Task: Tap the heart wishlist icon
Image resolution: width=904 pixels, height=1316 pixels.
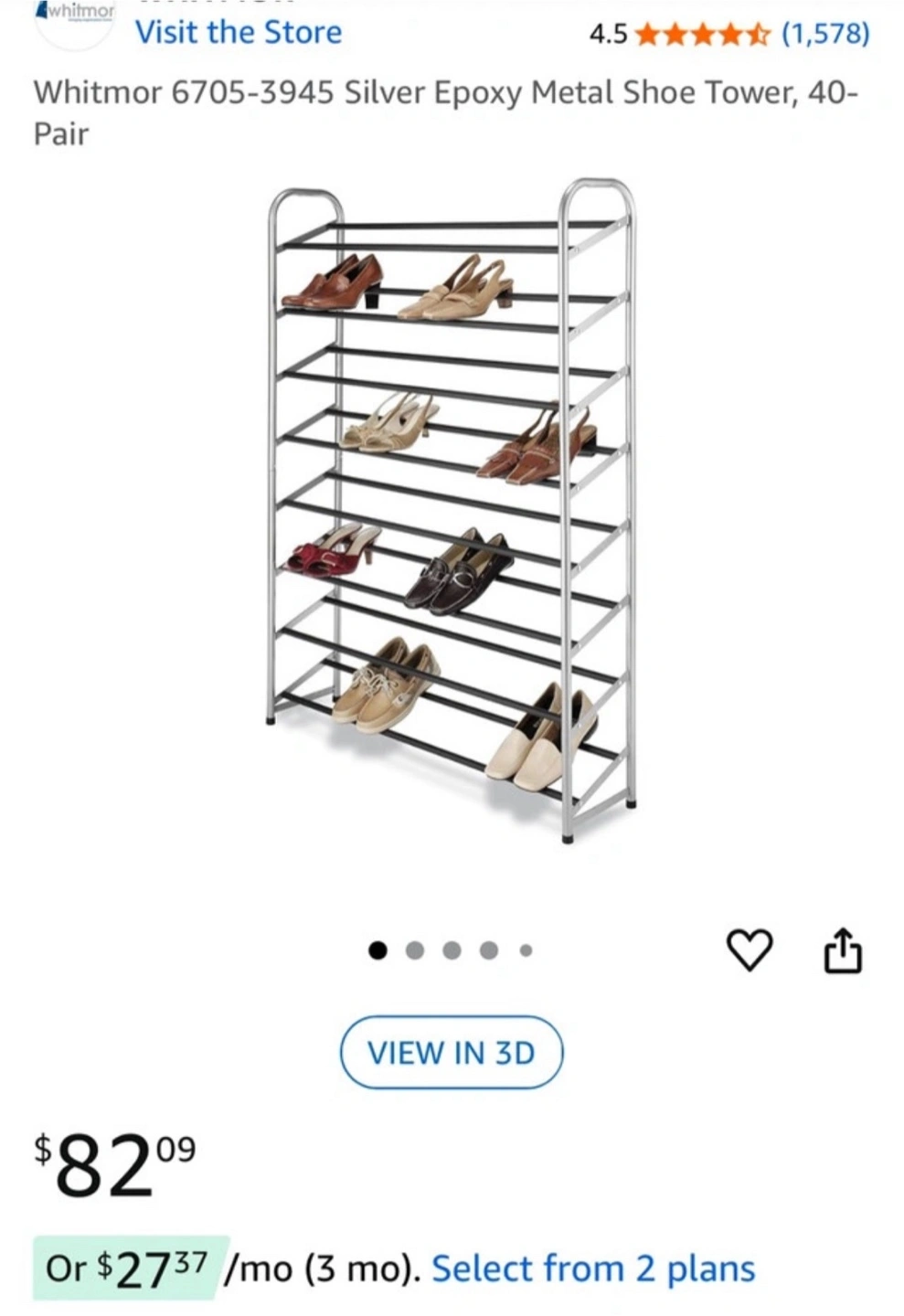Action: 750,950
